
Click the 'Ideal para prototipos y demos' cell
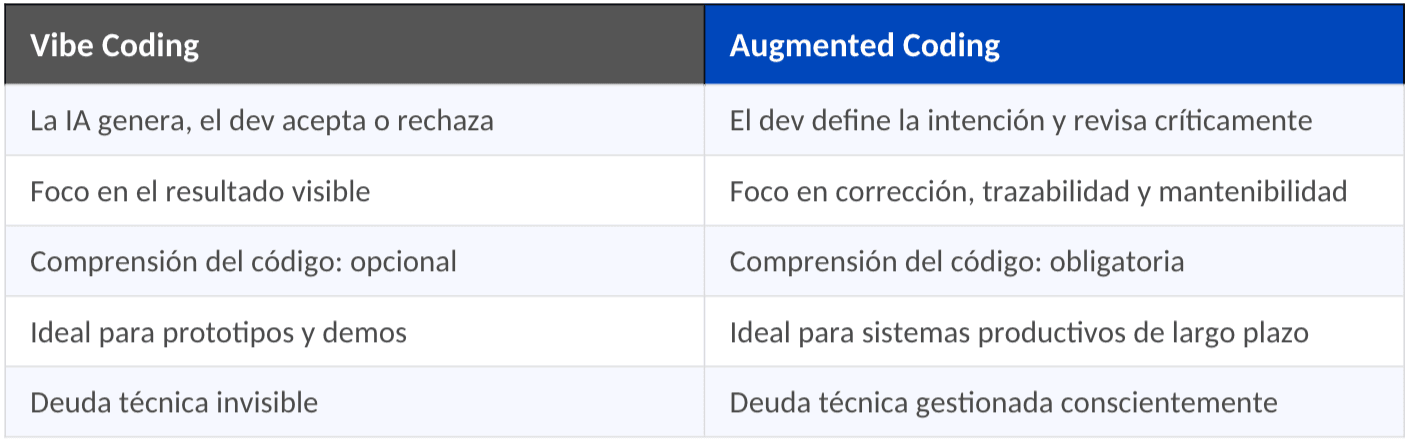click(x=218, y=332)
